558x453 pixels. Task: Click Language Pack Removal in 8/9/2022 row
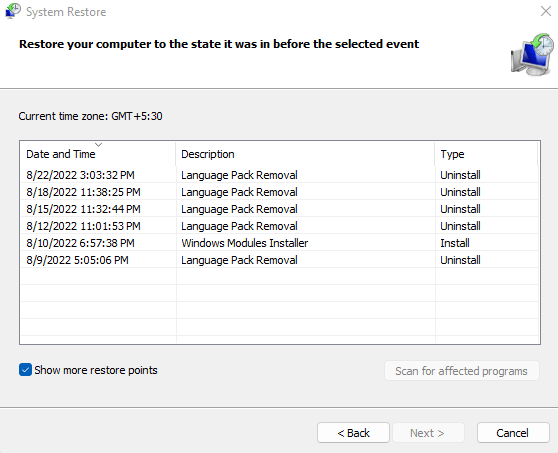(x=239, y=260)
